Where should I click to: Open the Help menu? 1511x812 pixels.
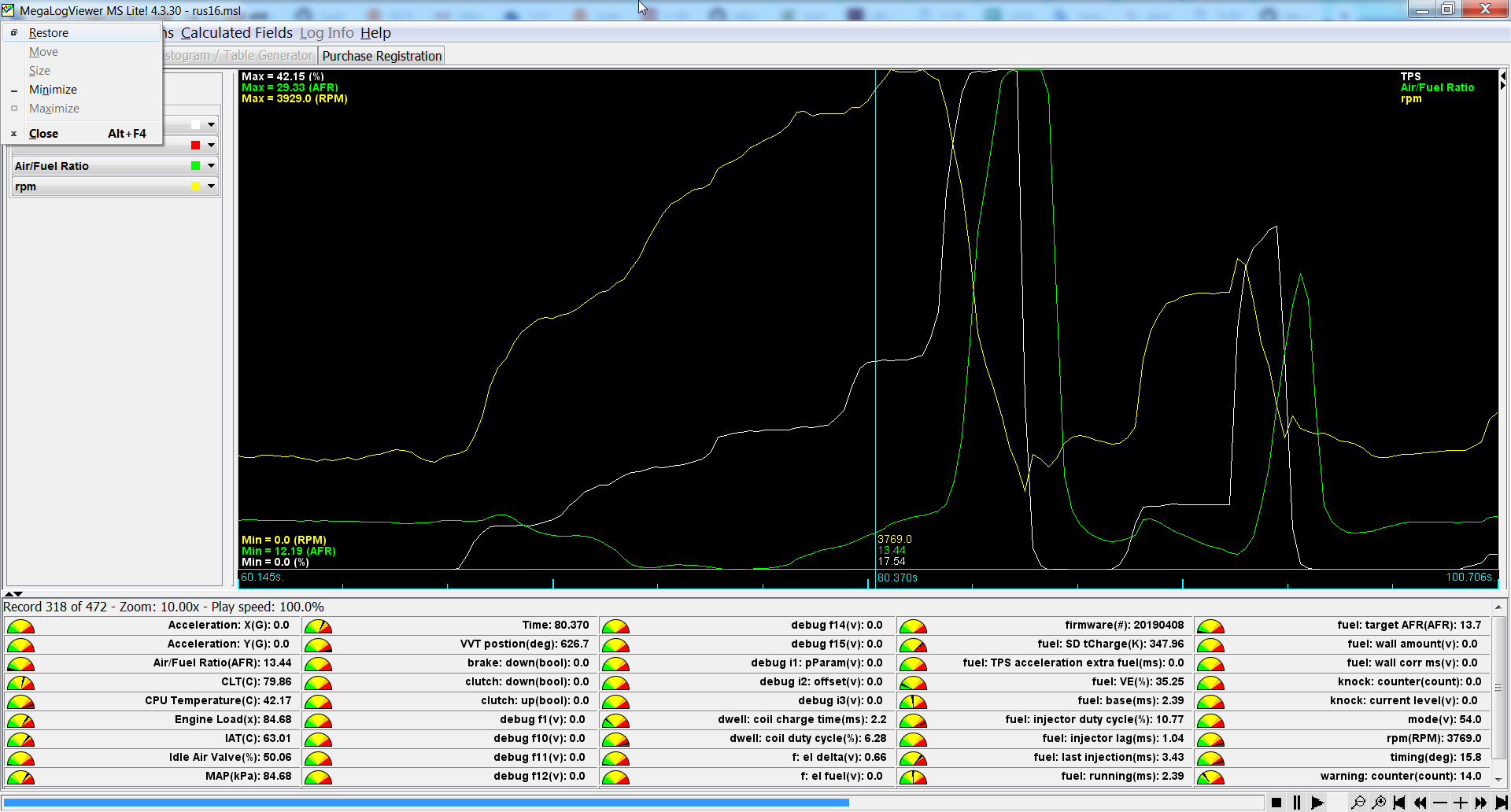tap(375, 33)
